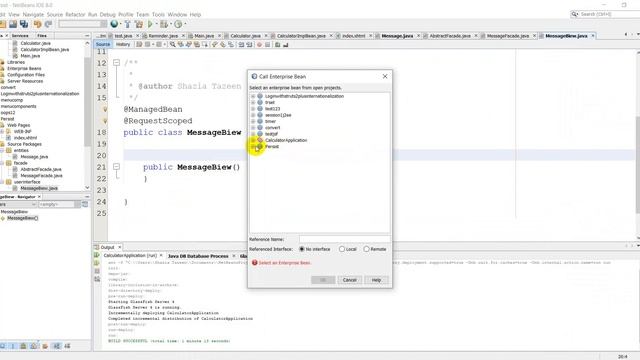This screenshot has height=360, width=640.
Task: Select the No interface radio button
Action: [x=302, y=249]
